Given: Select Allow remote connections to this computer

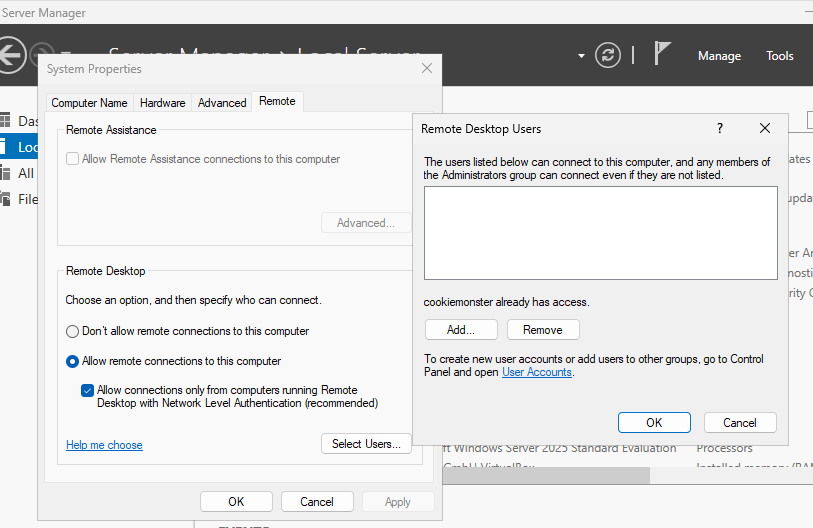Looking at the screenshot, I should pos(72,361).
